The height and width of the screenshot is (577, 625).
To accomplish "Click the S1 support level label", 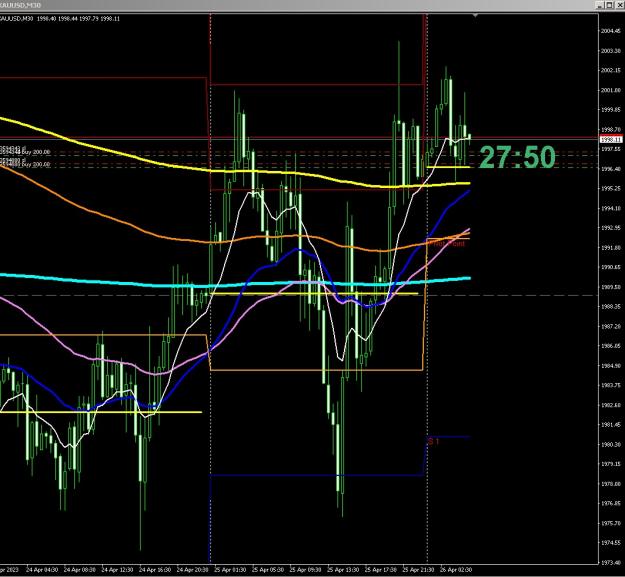I will coord(433,442).
